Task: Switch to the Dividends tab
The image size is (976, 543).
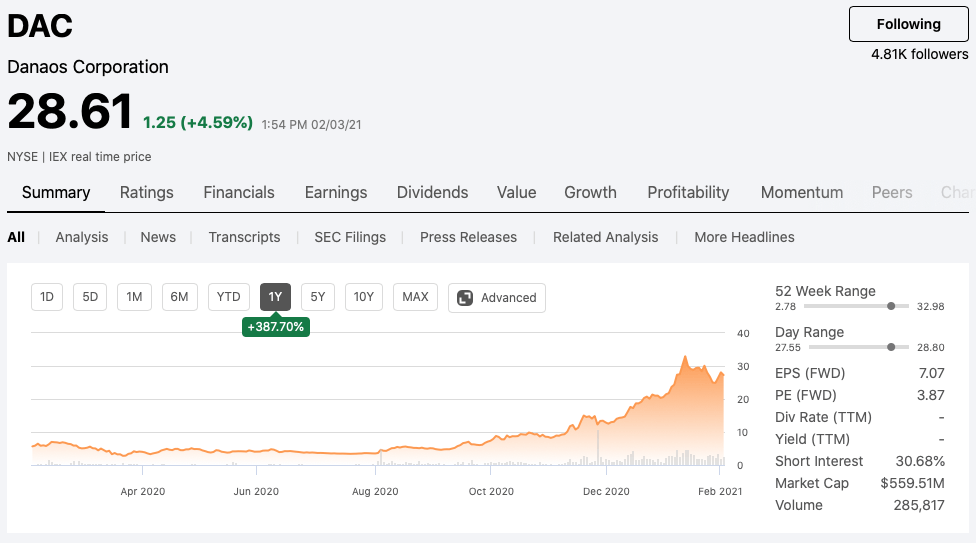Action: (432, 192)
